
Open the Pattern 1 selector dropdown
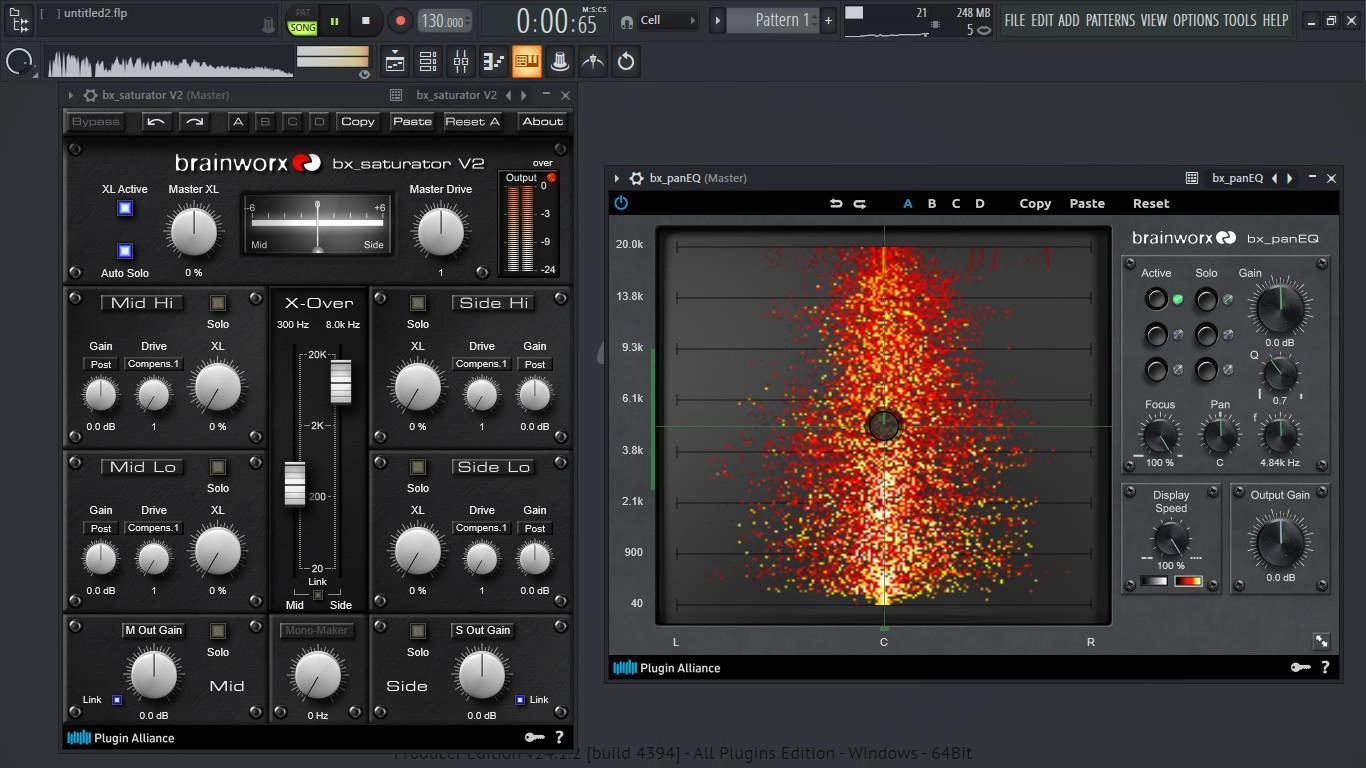click(773, 20)
